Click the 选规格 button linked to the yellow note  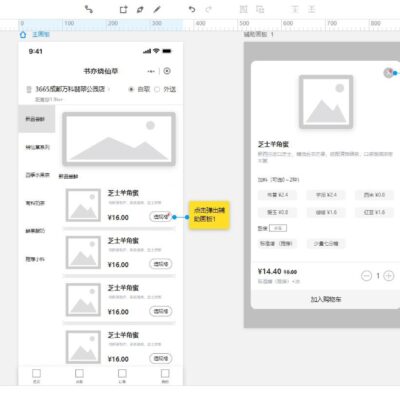click(160, 217)
